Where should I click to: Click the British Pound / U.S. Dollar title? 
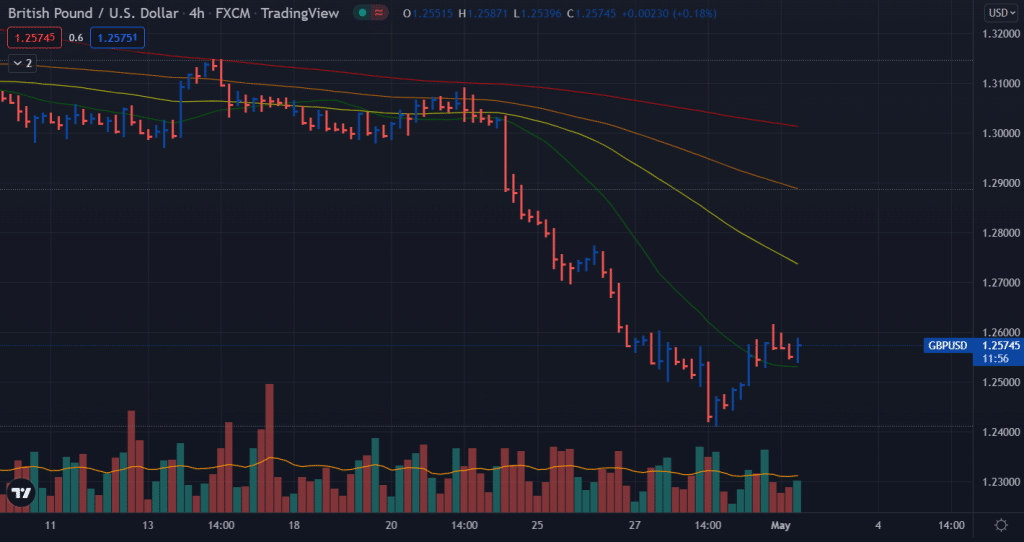click(x=93, y=13)
